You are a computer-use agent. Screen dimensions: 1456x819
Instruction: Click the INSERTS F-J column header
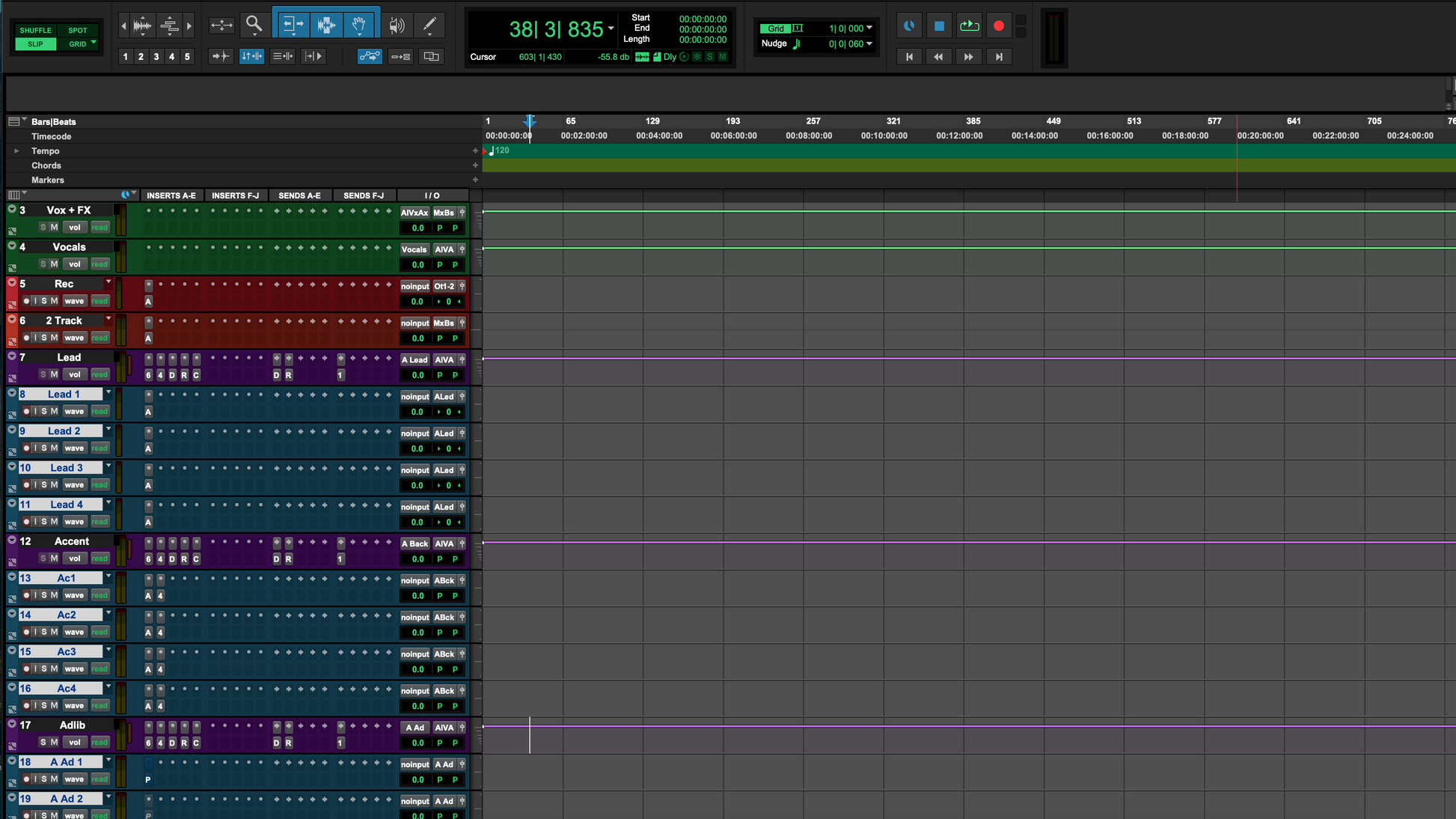tap(235, 195)
